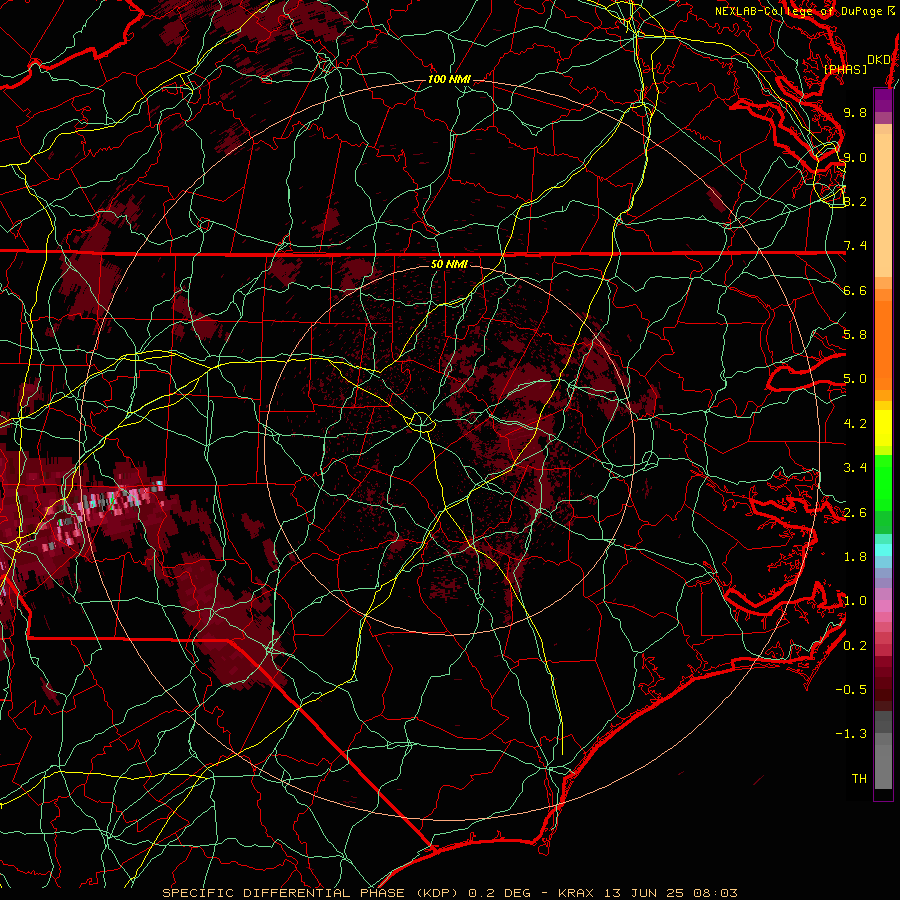Screen dimensions: 900x900
Task: Click the 9.0 value on the color scale
Action: point(855,157)
